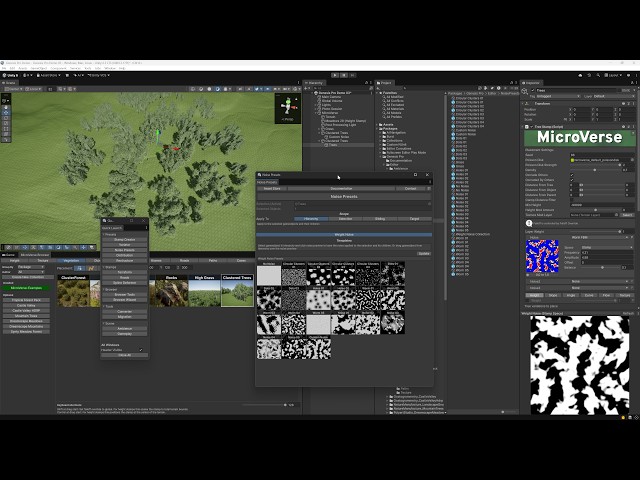This screenshot has width=640, height=480.
Task: Open the Tag dropdown showing Untagged
Action: point(558,96)
